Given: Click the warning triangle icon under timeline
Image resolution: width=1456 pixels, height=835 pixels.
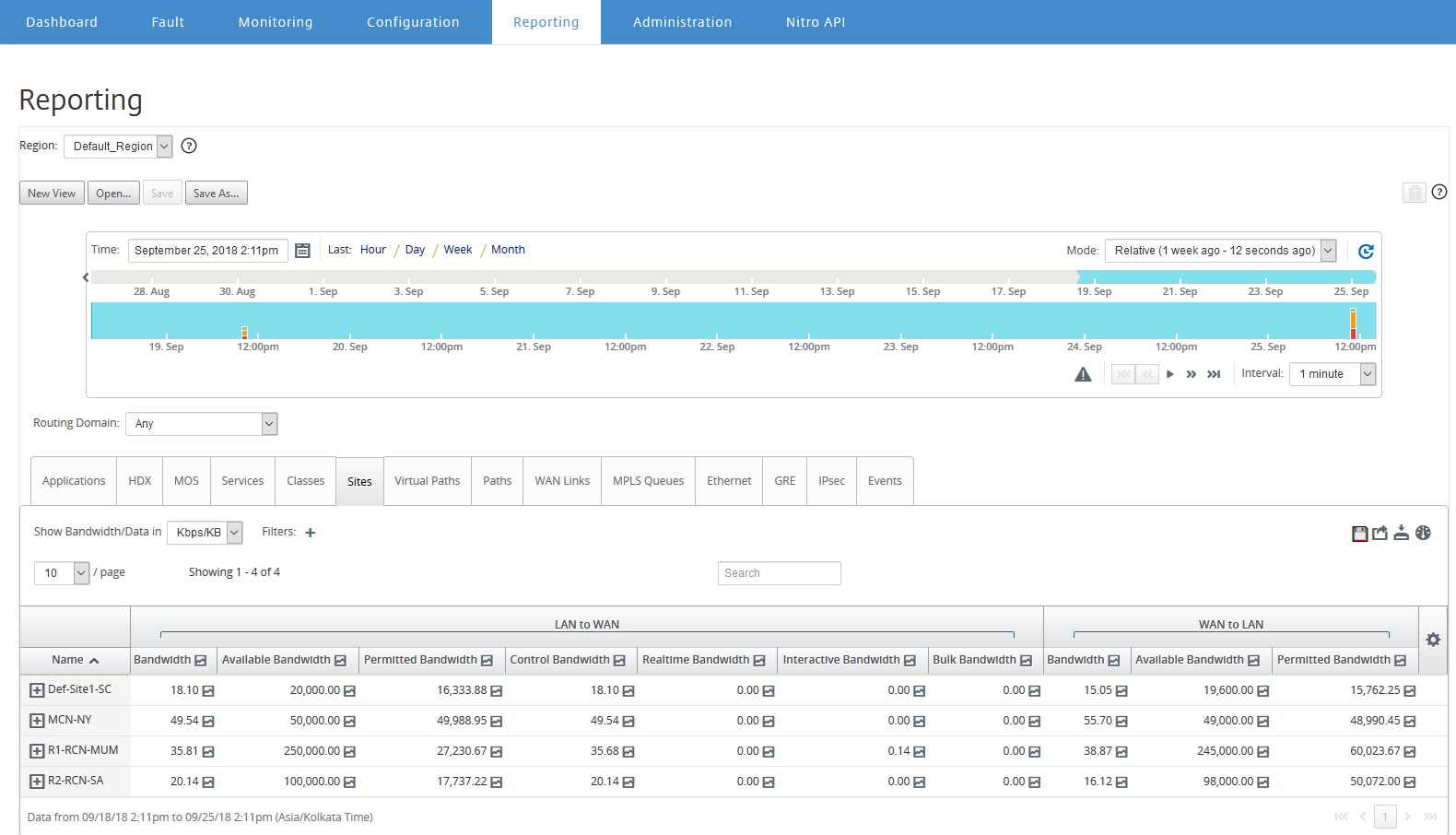Looking at the screenshot, I should click(x=1083, y=374).
